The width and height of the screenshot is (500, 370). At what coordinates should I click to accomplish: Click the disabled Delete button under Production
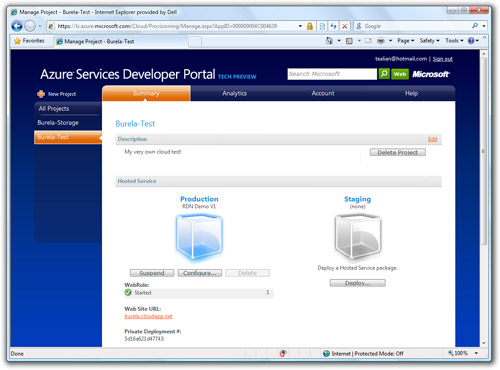247,273
